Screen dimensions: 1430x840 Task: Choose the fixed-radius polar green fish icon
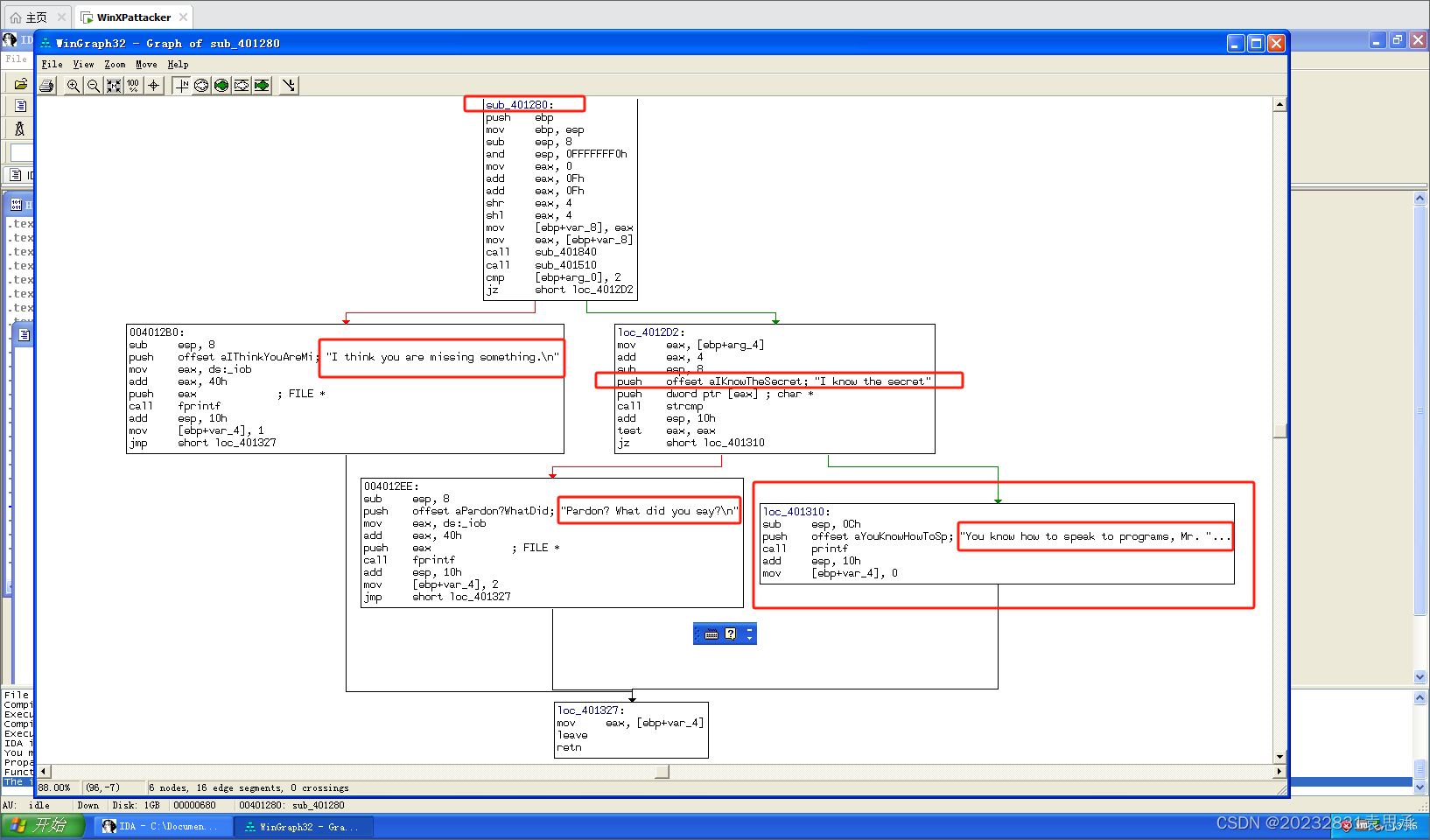tap(221, 85)
